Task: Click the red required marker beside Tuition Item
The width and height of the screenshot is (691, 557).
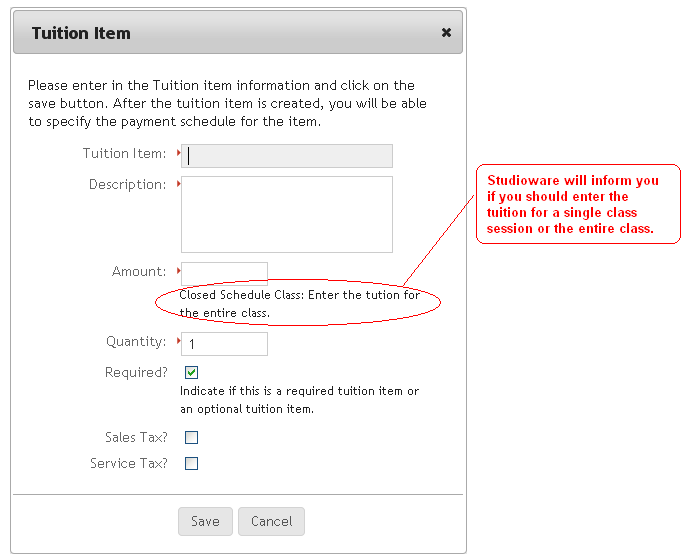Action: (178, 153)
